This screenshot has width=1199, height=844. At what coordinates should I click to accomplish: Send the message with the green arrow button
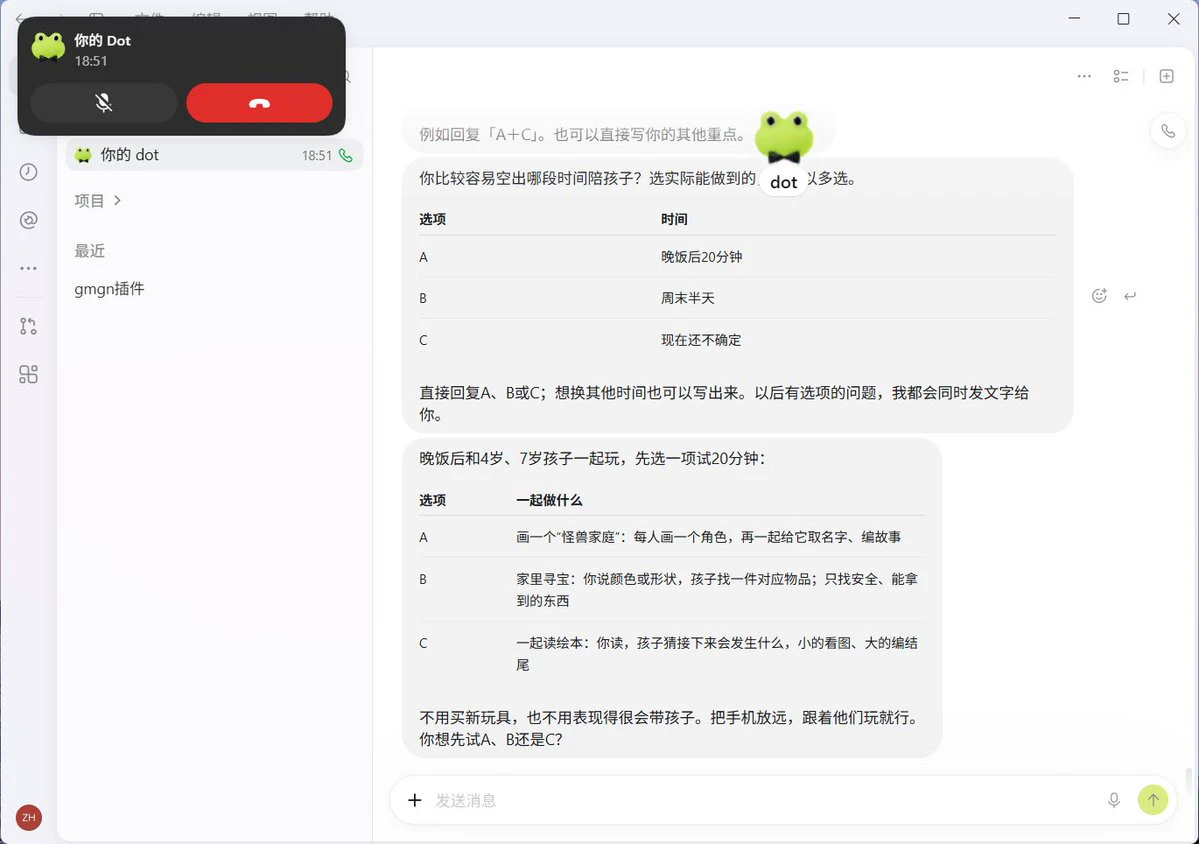point(1153,800)
